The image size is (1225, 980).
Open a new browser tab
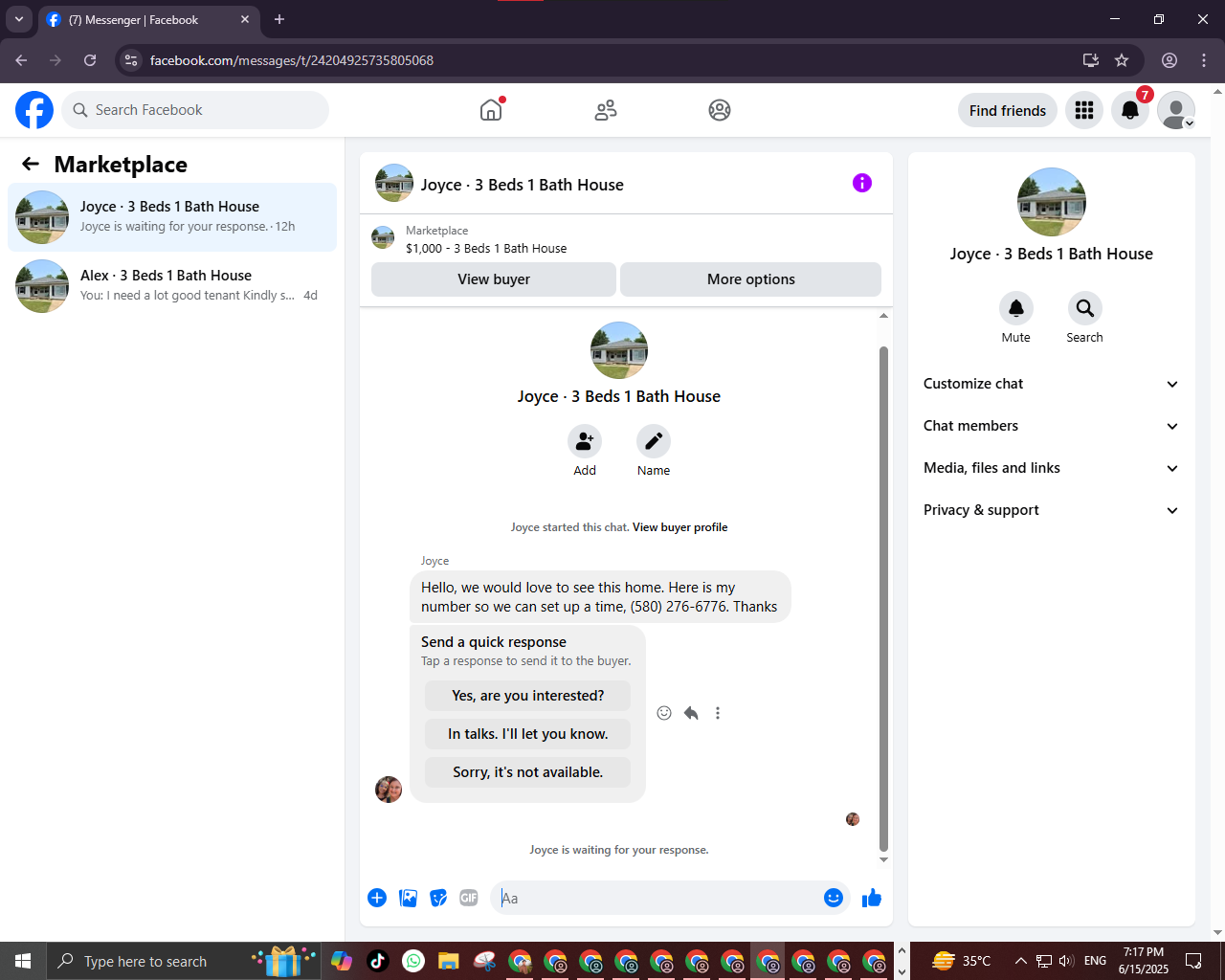(279, 19)
